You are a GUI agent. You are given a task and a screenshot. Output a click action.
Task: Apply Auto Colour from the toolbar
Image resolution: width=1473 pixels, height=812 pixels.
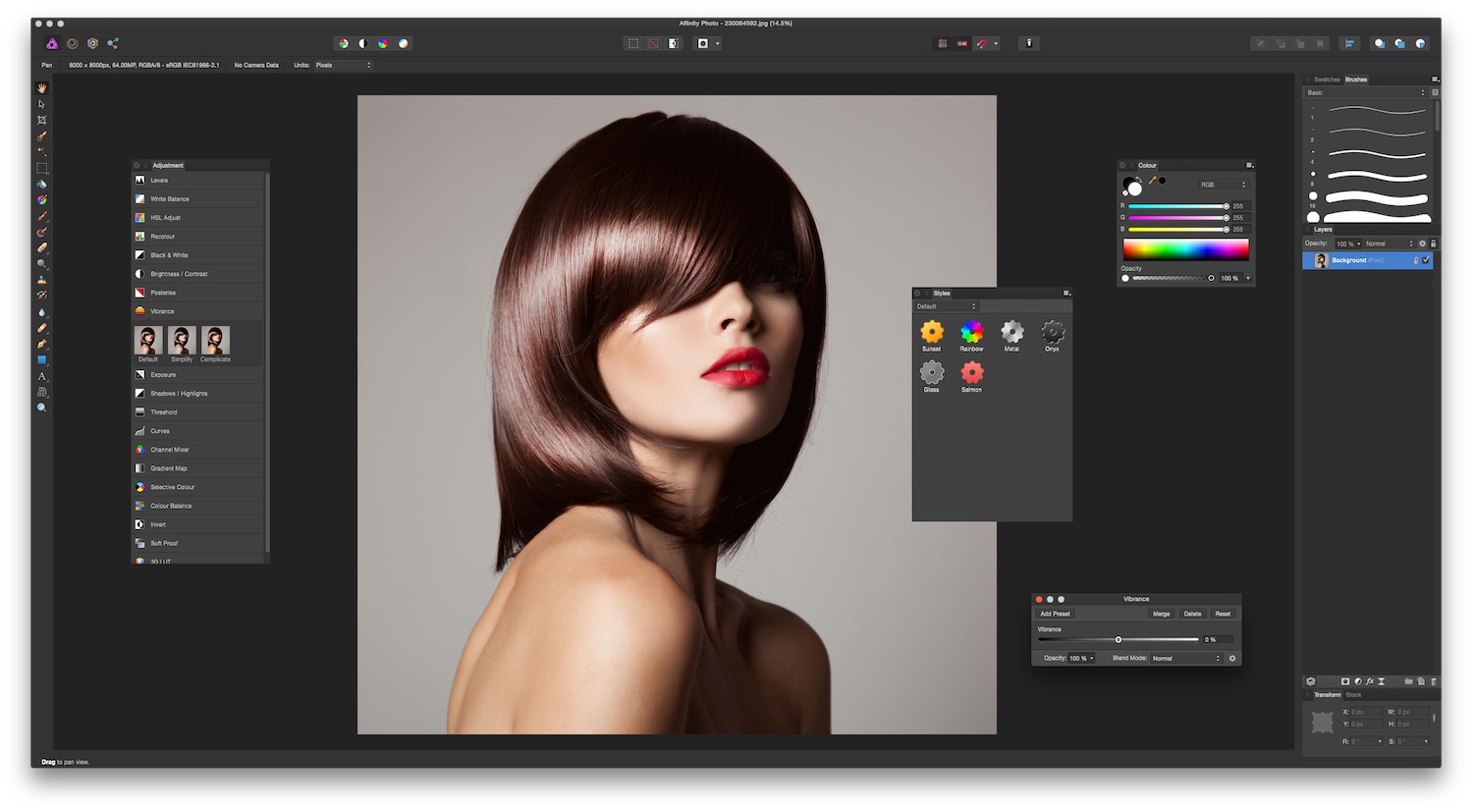point(382,43)
